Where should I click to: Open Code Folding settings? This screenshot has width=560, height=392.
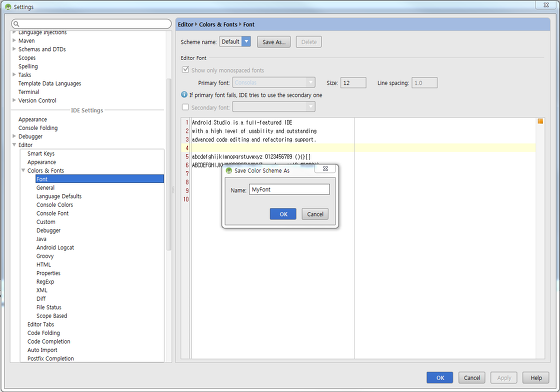pyautogui.click(x=44, y=333)
